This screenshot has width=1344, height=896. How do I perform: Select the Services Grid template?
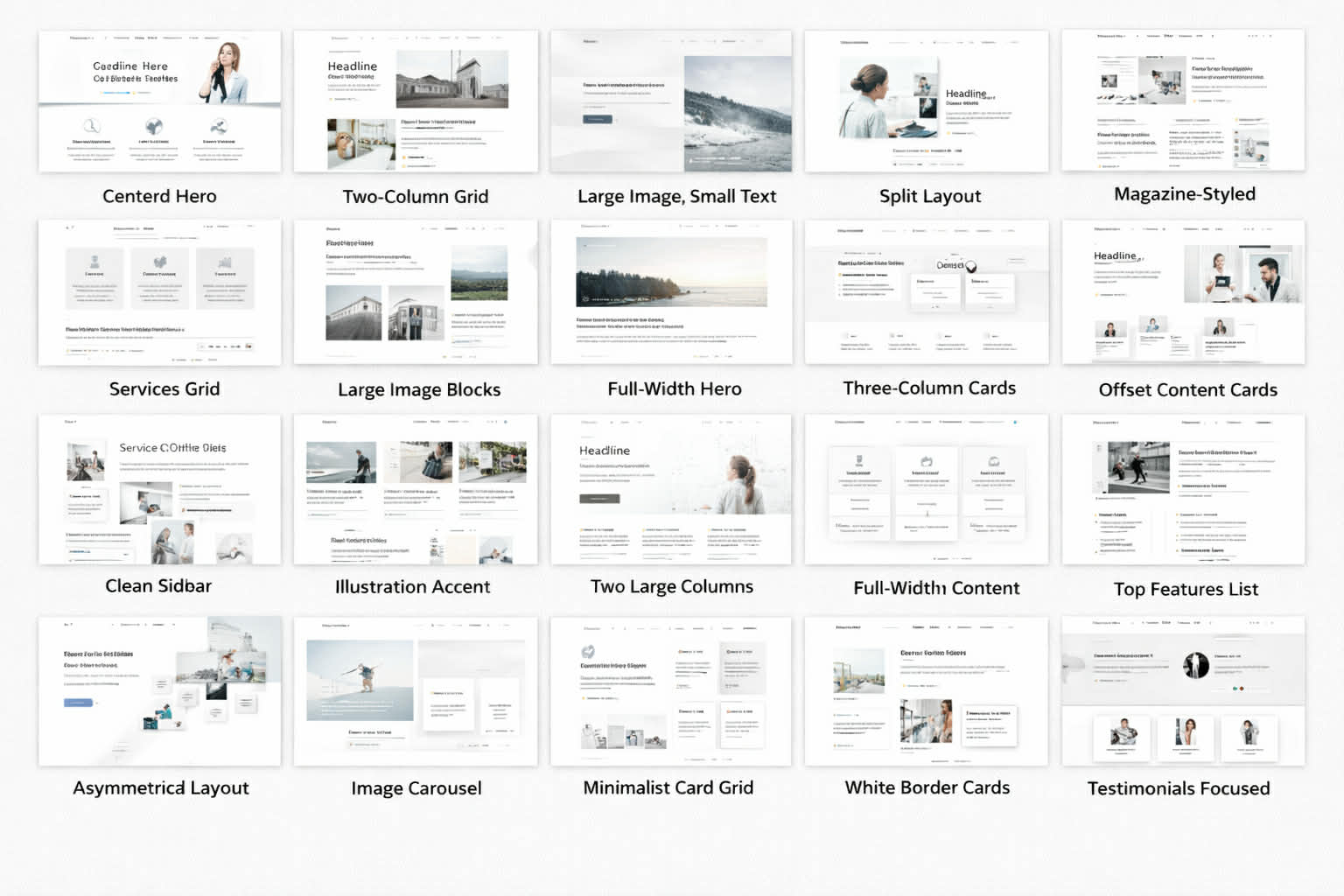click(x=159, y=292)
